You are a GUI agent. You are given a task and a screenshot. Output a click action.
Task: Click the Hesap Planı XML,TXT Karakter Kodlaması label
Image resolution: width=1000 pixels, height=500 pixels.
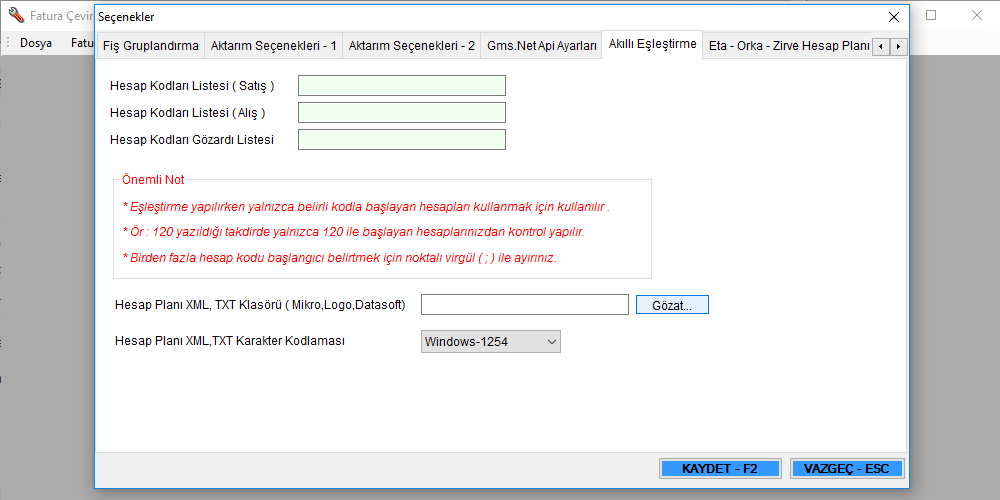tap(230, 341)
